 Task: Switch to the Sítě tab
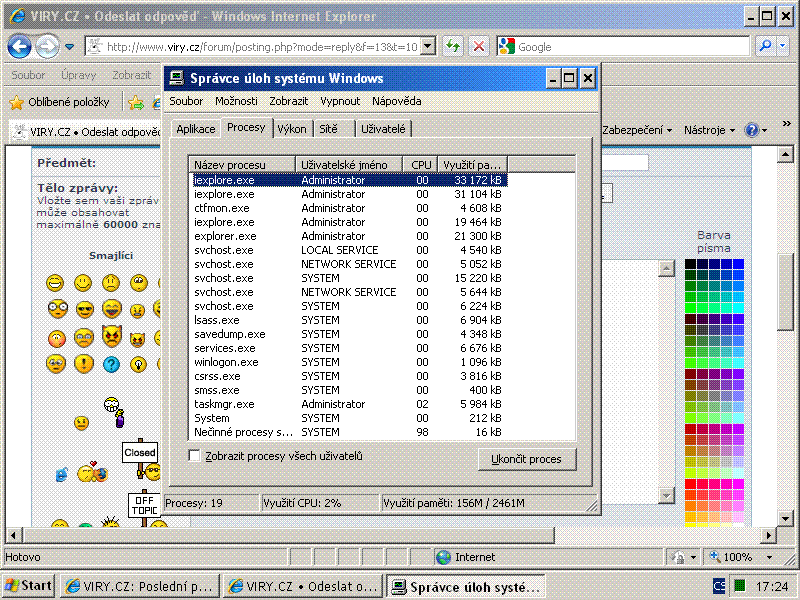pyautogui.click(x=329, y=129)
